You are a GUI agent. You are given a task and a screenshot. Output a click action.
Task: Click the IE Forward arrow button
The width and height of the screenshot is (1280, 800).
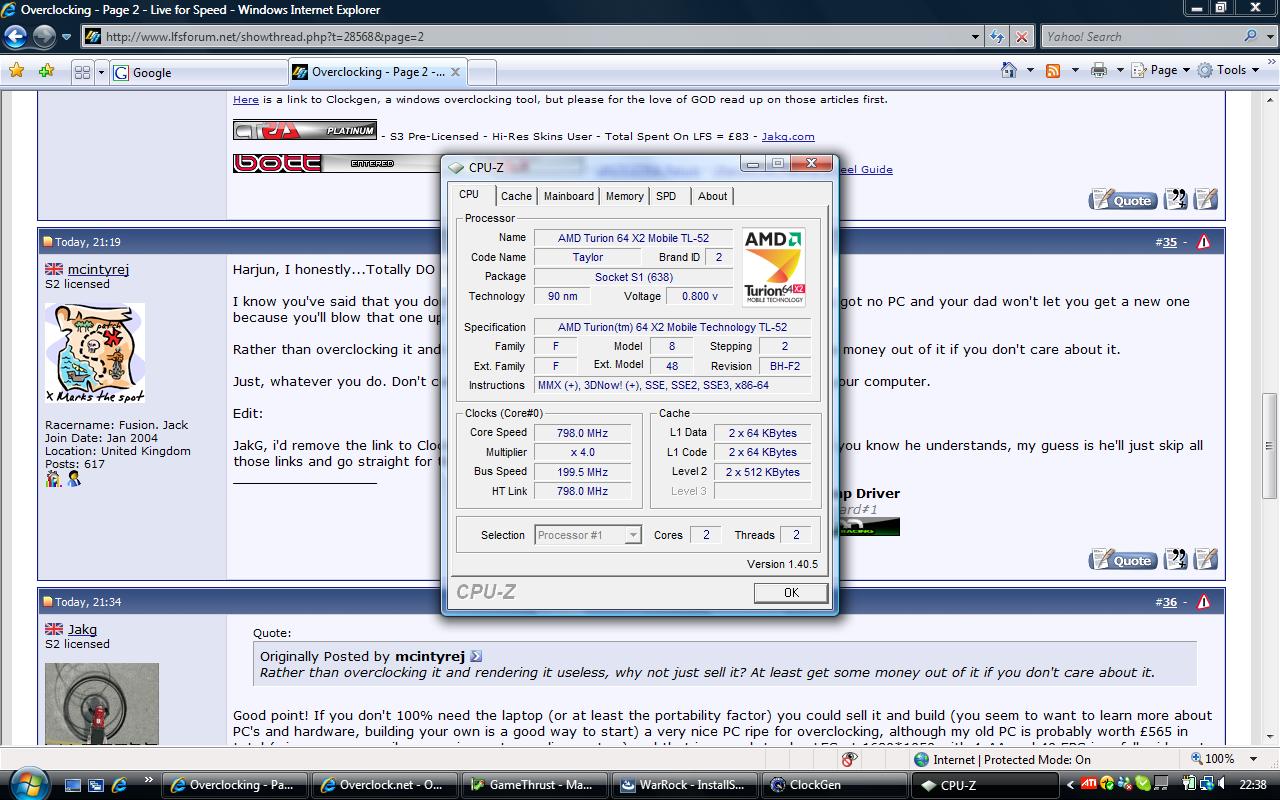coord(44,37)
